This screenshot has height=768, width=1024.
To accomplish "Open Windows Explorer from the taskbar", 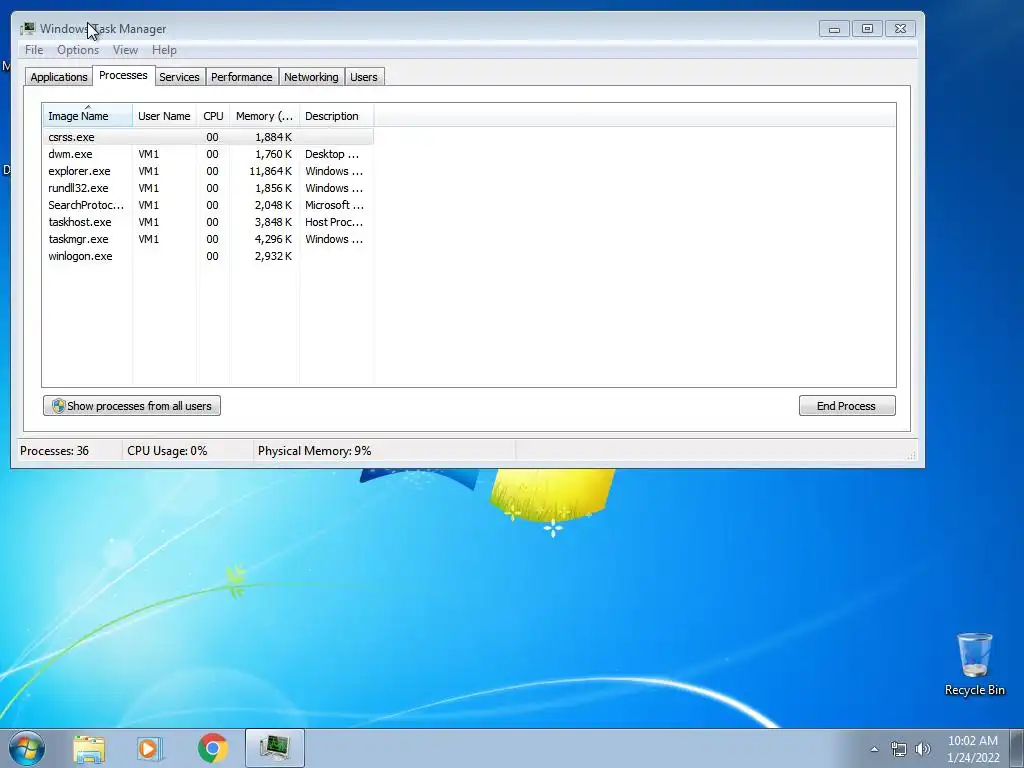I will 89,749.
